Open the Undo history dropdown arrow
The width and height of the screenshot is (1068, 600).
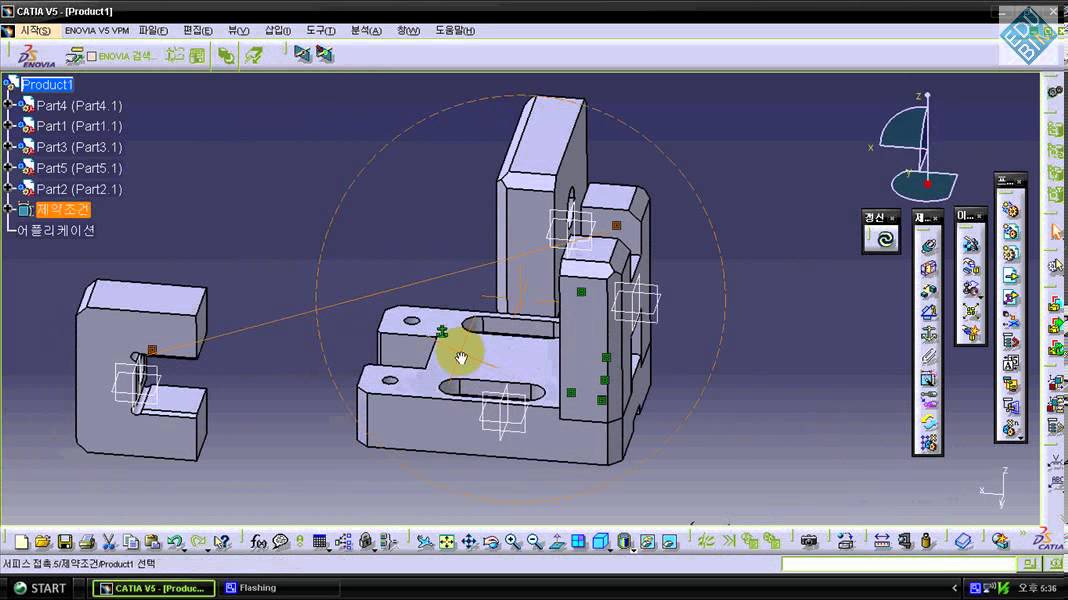click(186, 548)
